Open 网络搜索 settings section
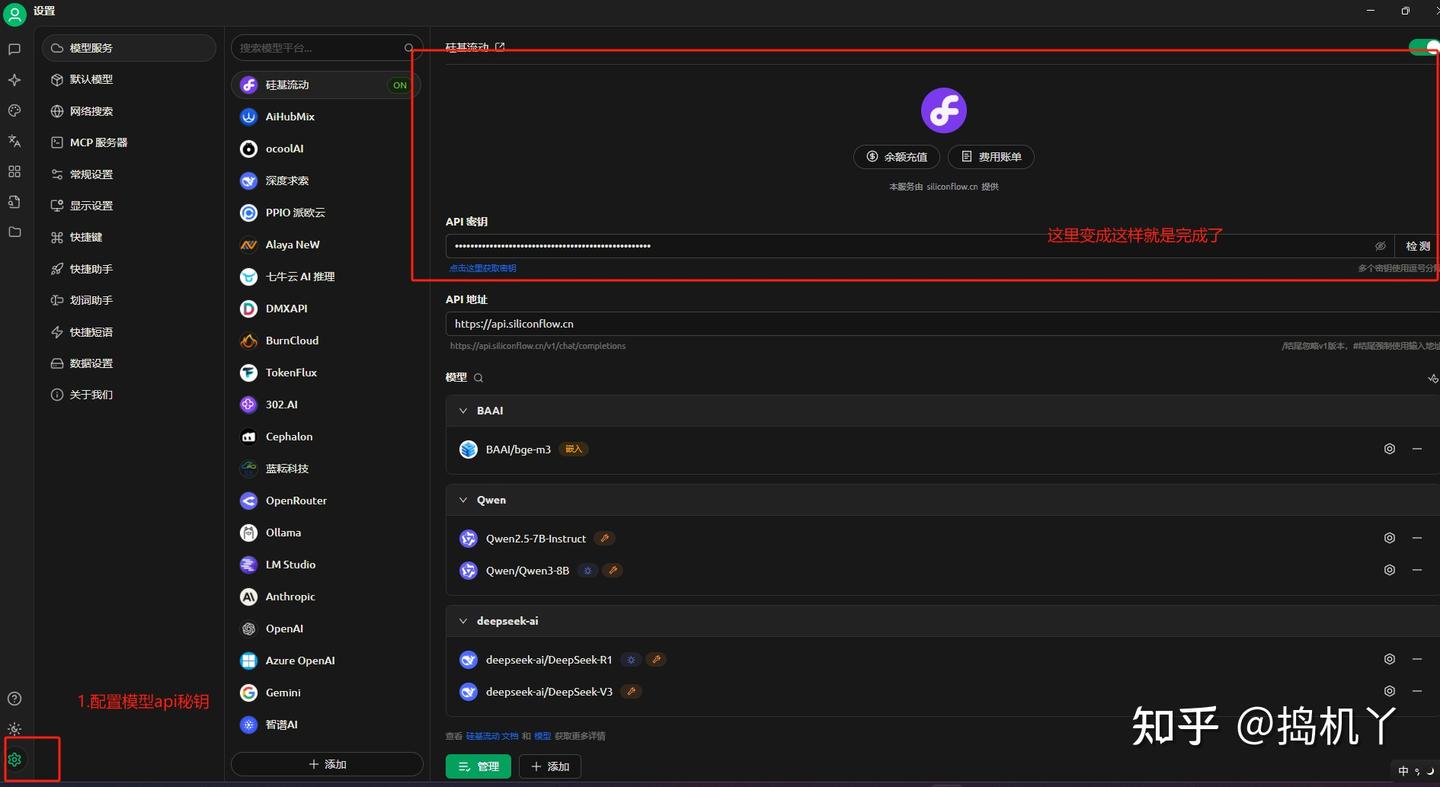 tap(129, 111)
